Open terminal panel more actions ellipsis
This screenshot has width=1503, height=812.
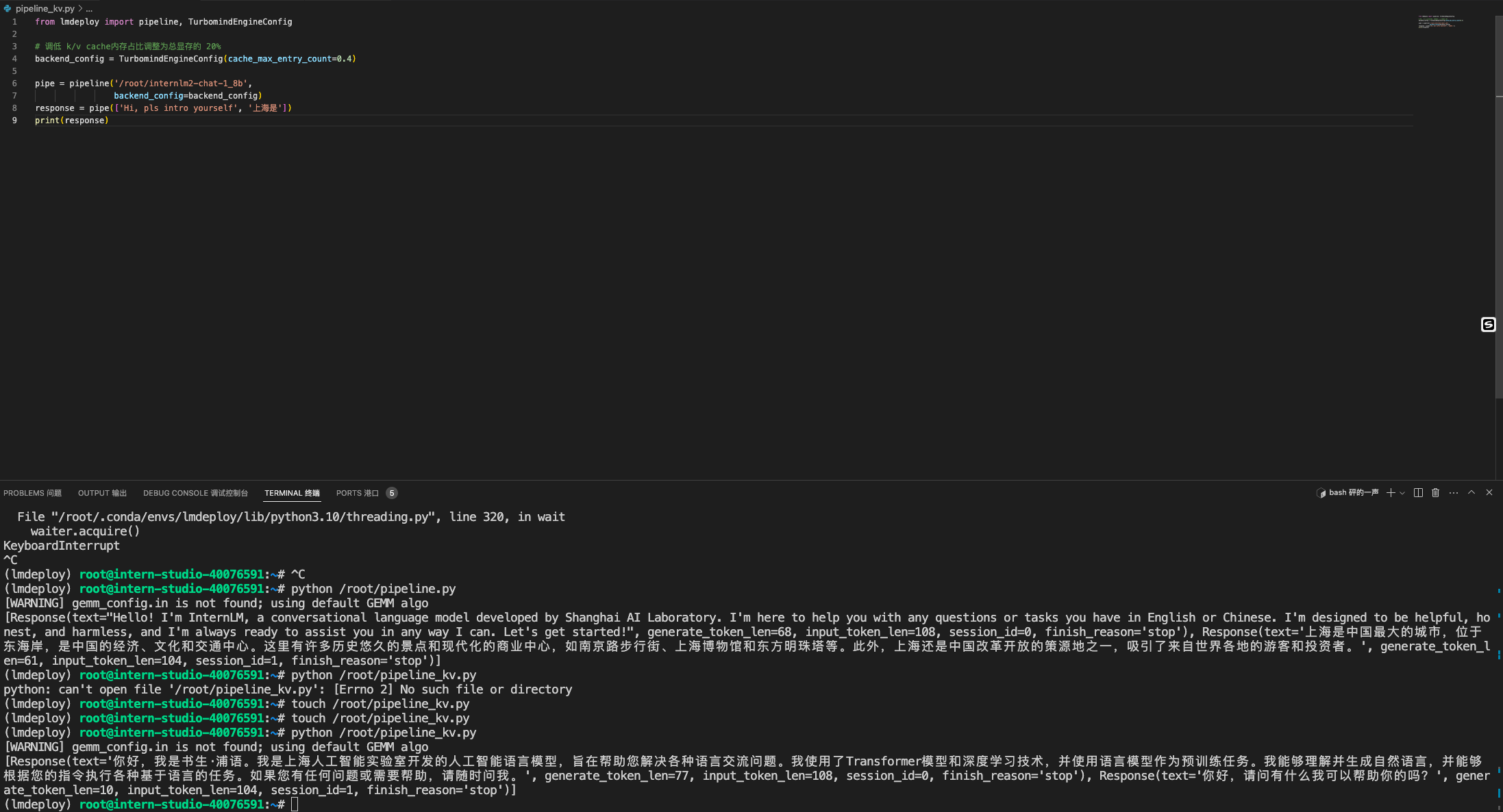(x=1453, y=493)
